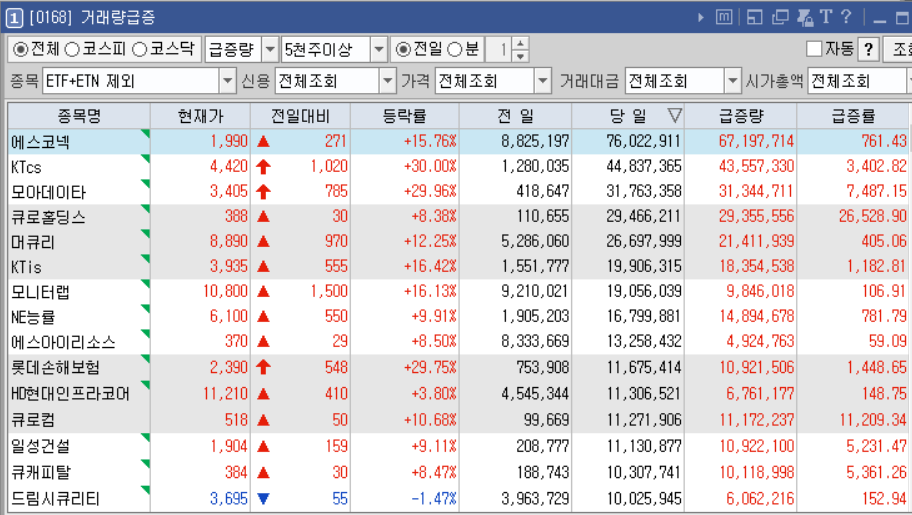This screenshot has width=912, height=515.
Task: Select the NE능률 stock row
Action: tap(458, 317)
